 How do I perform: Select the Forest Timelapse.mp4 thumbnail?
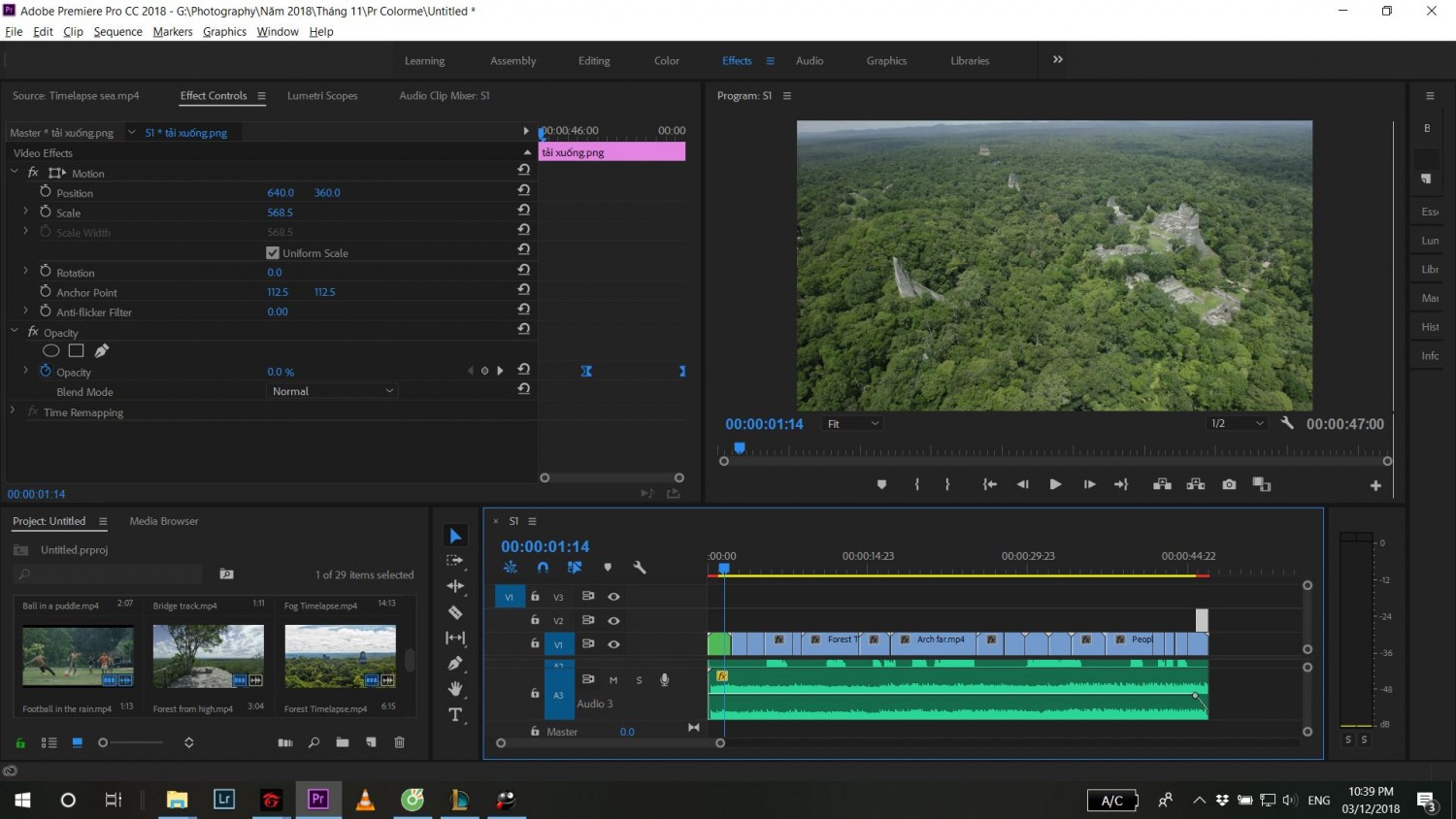340,656
